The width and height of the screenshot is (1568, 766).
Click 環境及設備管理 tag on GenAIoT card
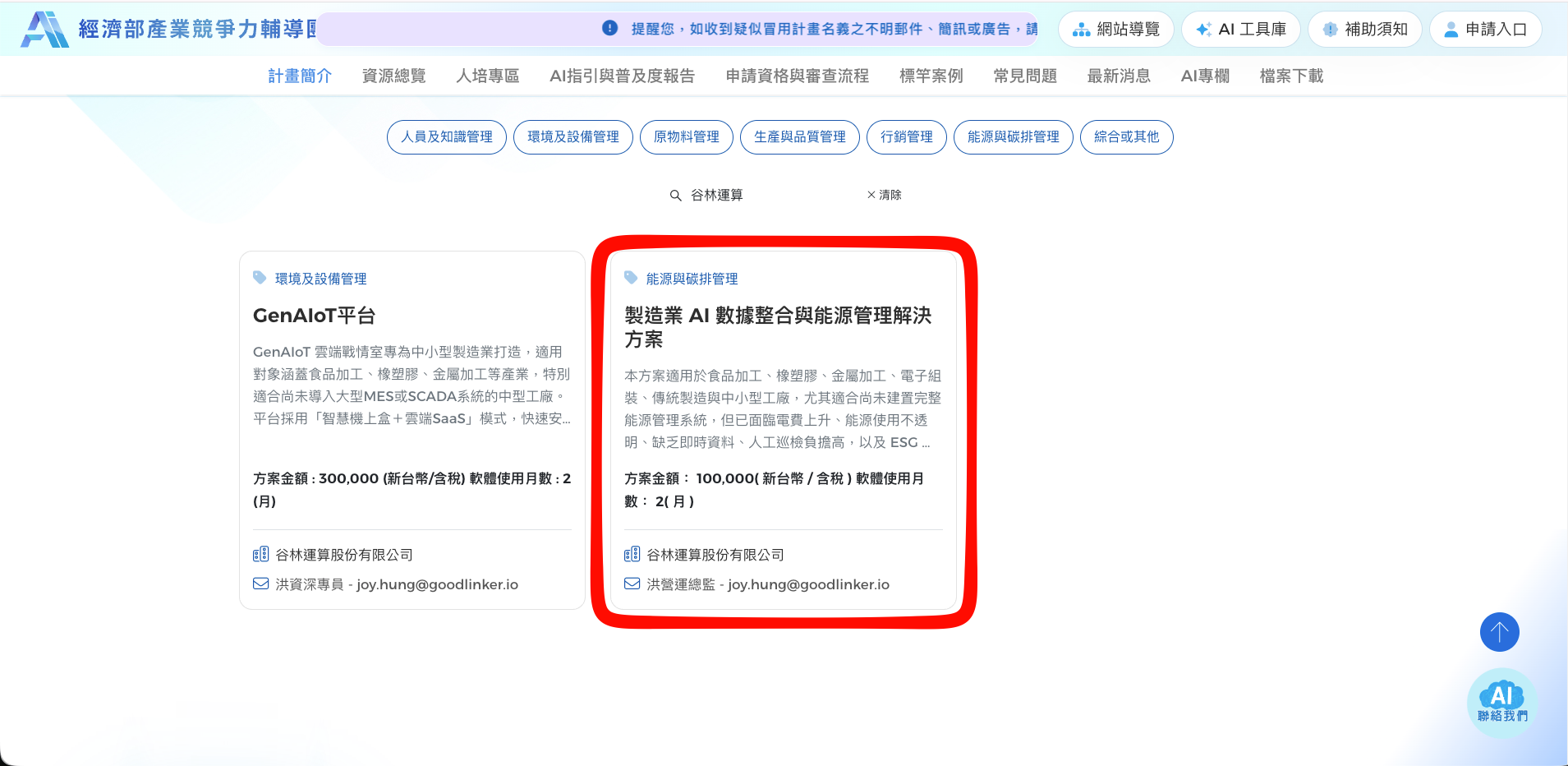pos(321,279)
